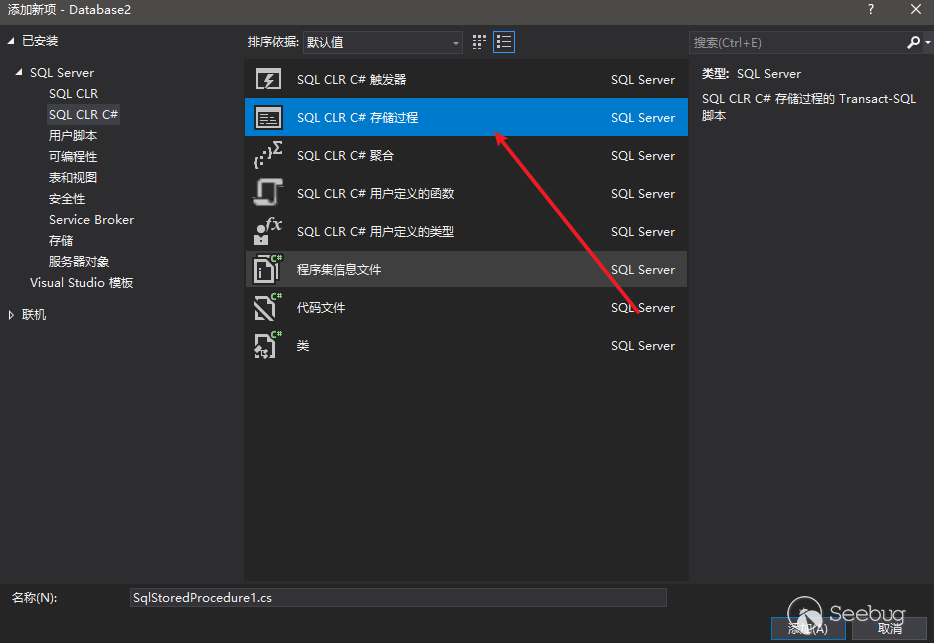Collapse the SQL Server tree node
This screenshot has width=934, height=643.
[19, 73]
